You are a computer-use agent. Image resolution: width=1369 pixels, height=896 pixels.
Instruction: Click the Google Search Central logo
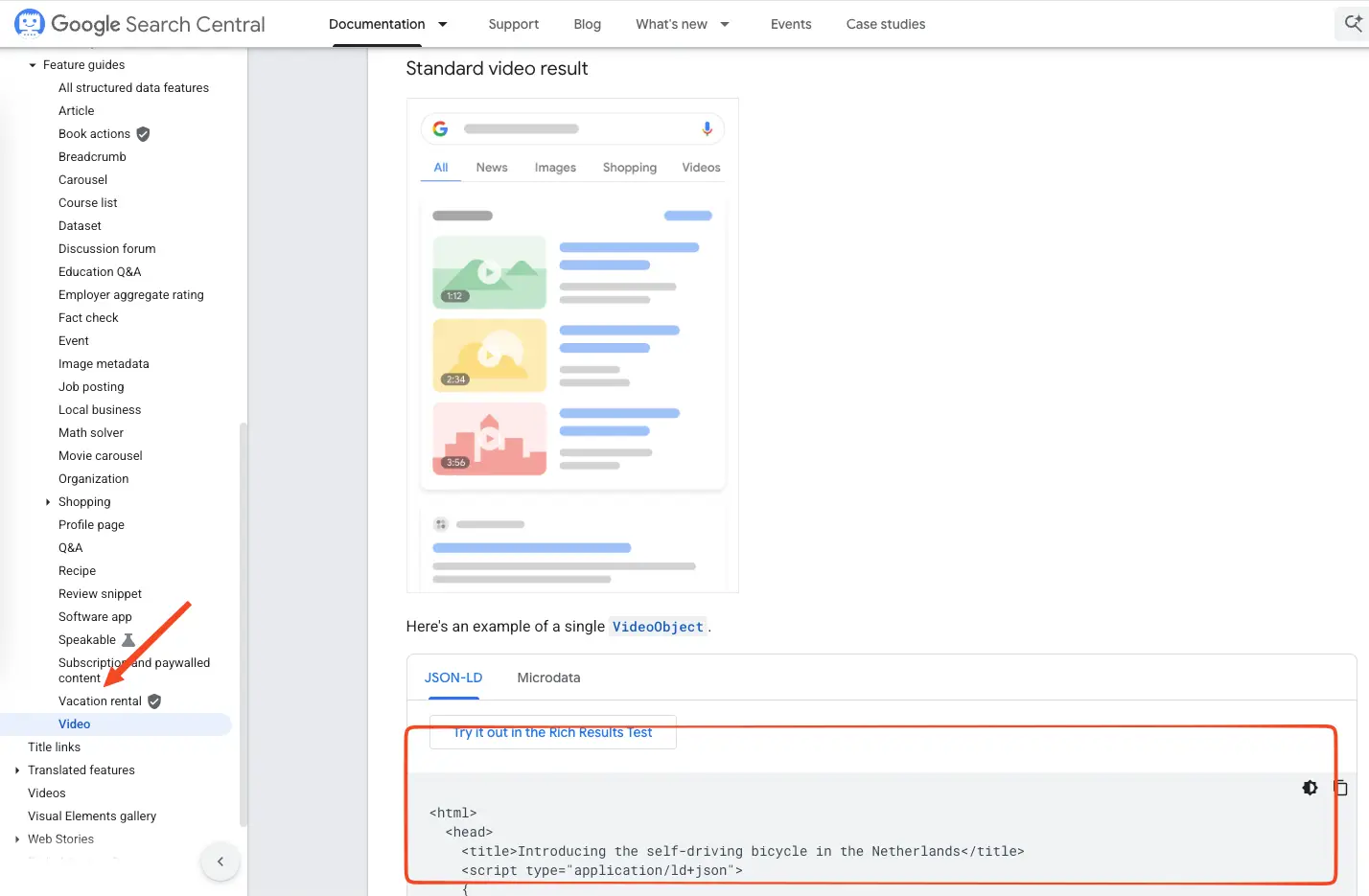pos(140,24)
